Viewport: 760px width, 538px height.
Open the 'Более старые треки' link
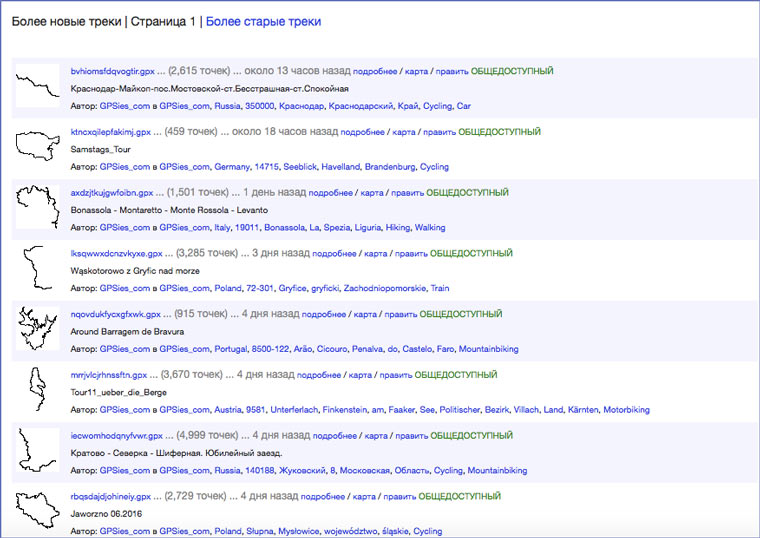[263, 22]
